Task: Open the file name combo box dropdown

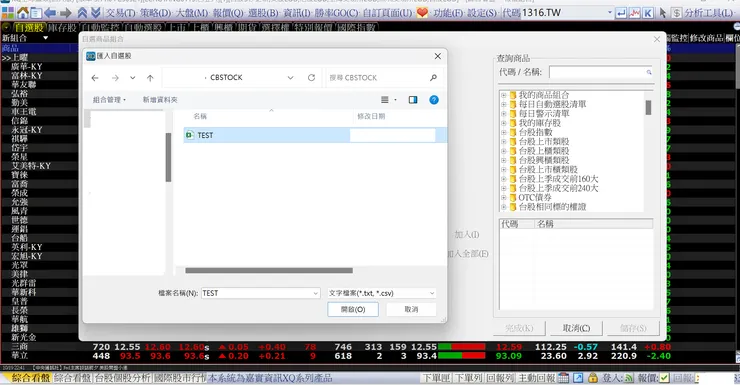Action: 316,293
